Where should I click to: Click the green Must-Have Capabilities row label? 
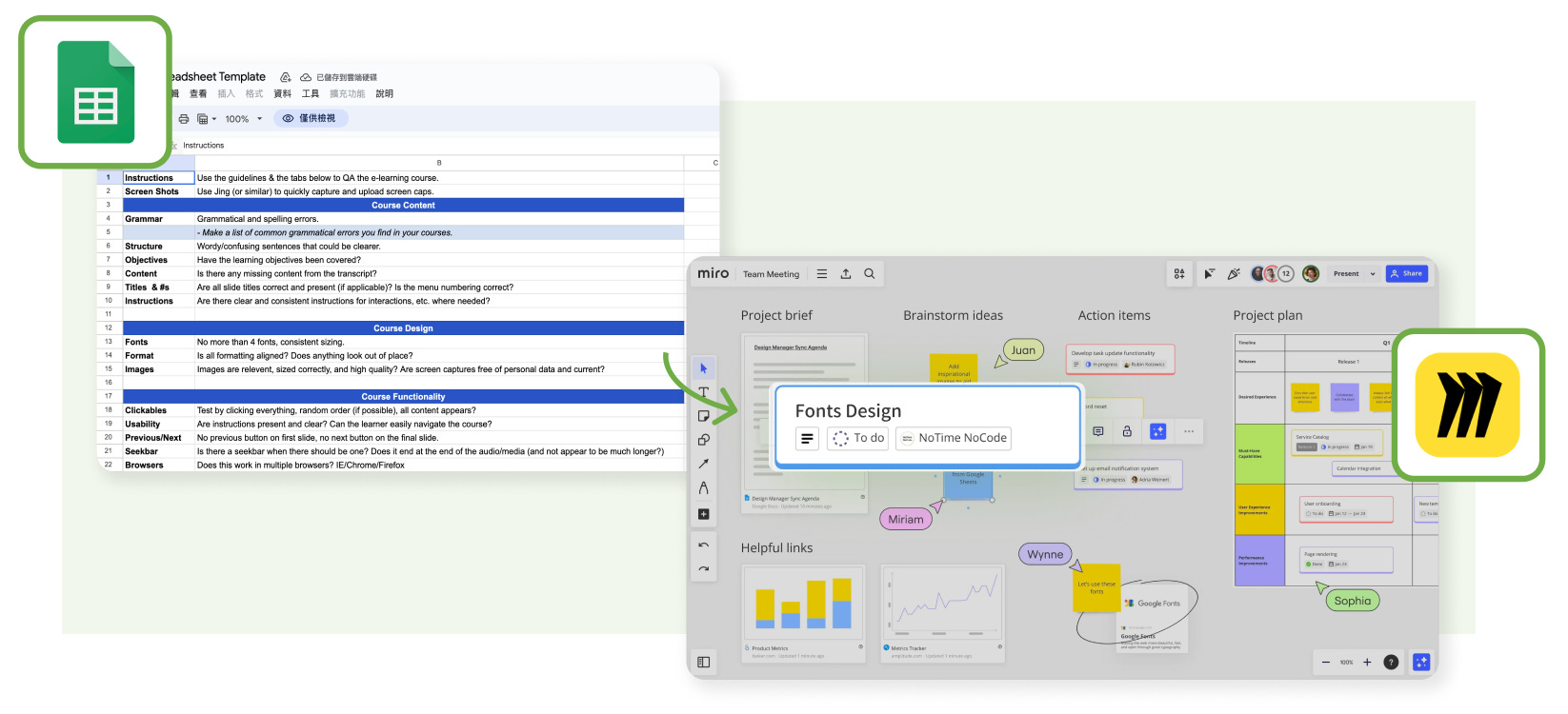[x=1259, y=454]
